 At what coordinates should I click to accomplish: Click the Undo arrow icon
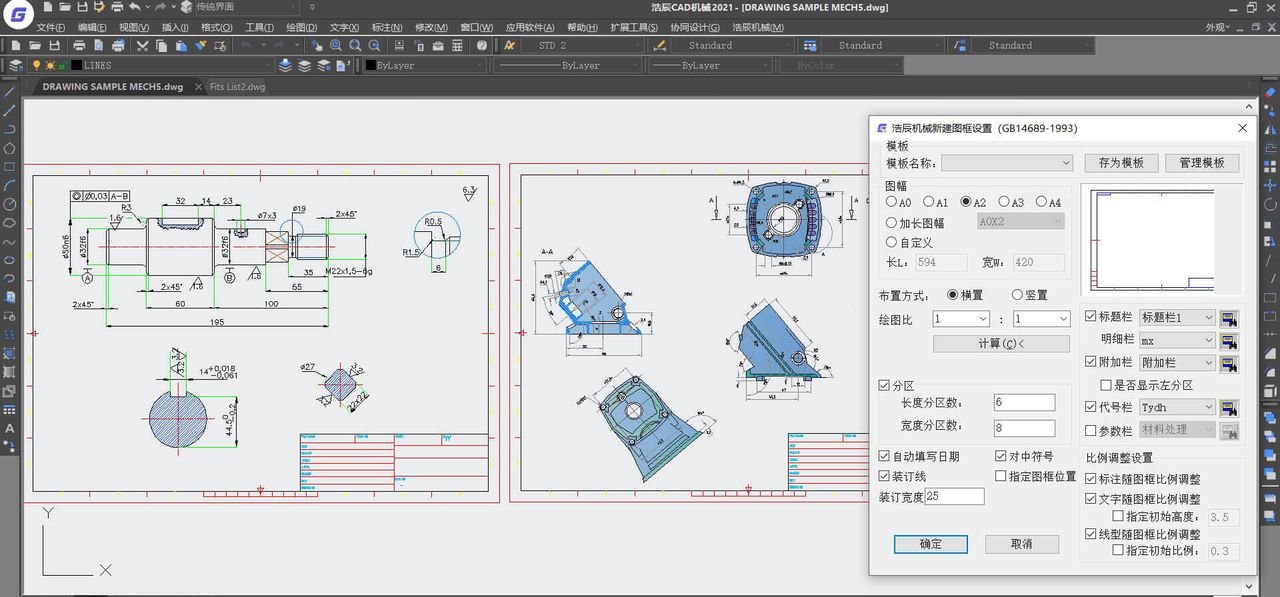[x=244, y=44]
